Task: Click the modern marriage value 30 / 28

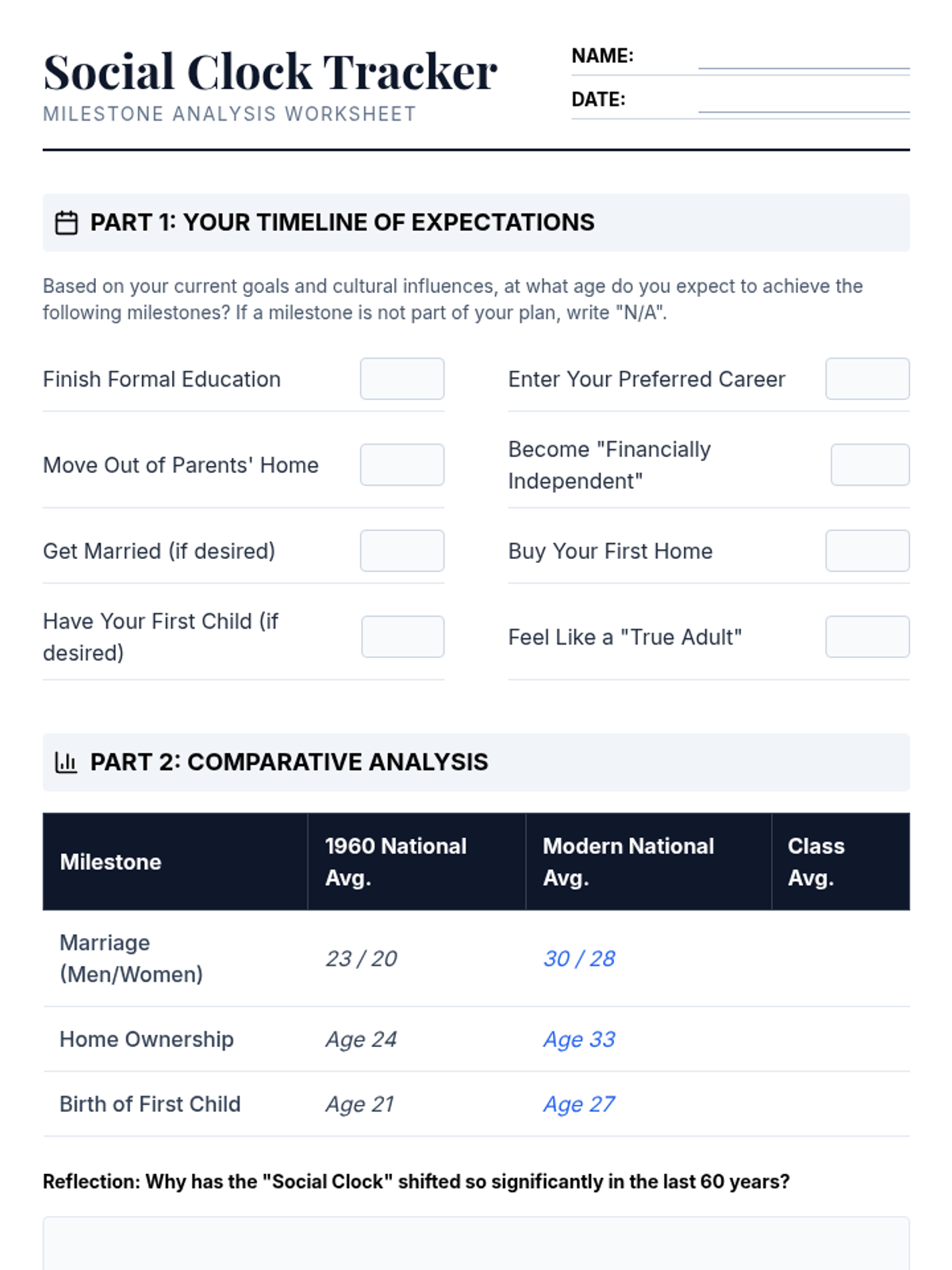Action: [x=579, y=959]
